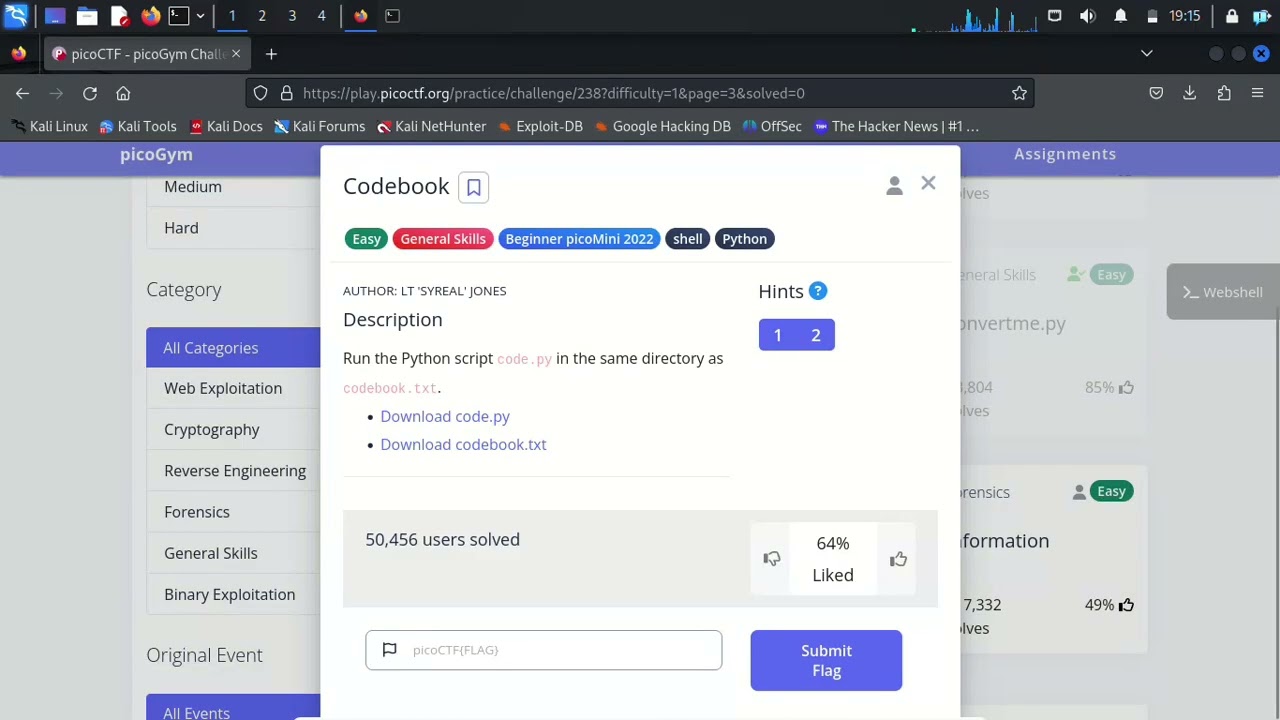The image size is (1280, 720).
Task: Close the picoCTF browser tab
Action: [x=236, y=54]
